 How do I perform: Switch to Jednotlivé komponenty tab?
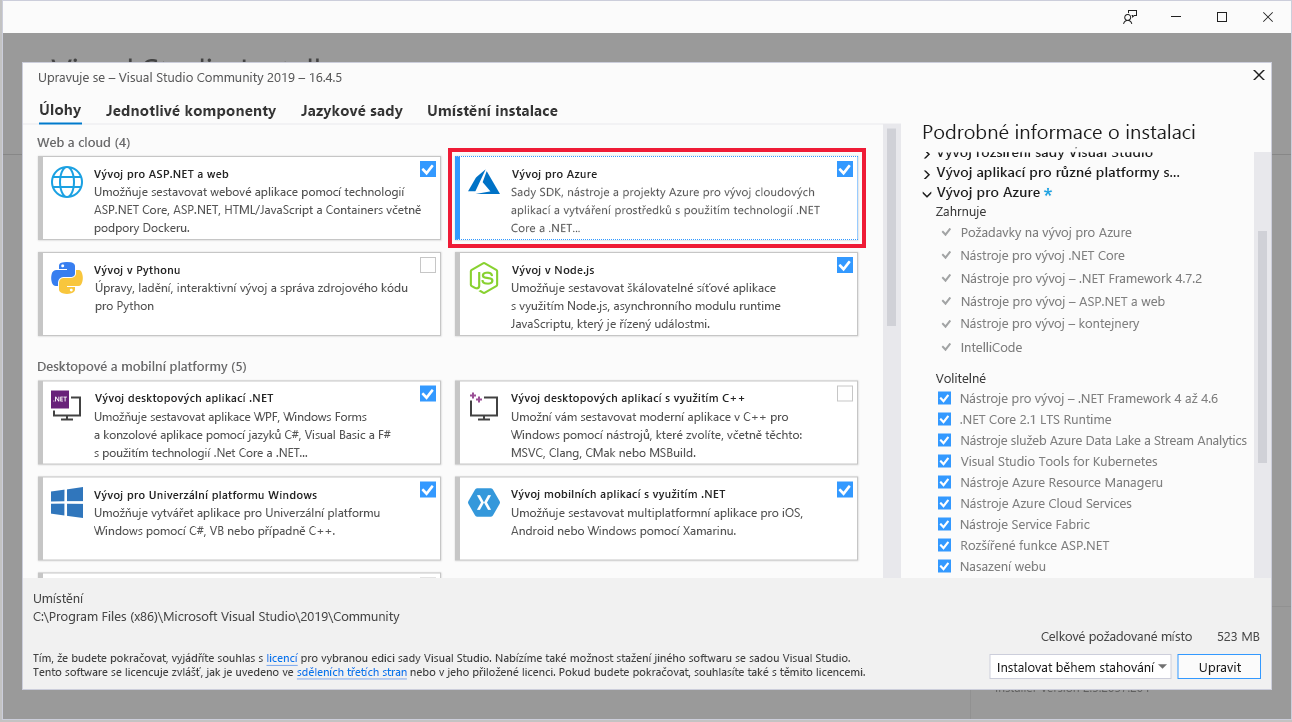point(191,111)
